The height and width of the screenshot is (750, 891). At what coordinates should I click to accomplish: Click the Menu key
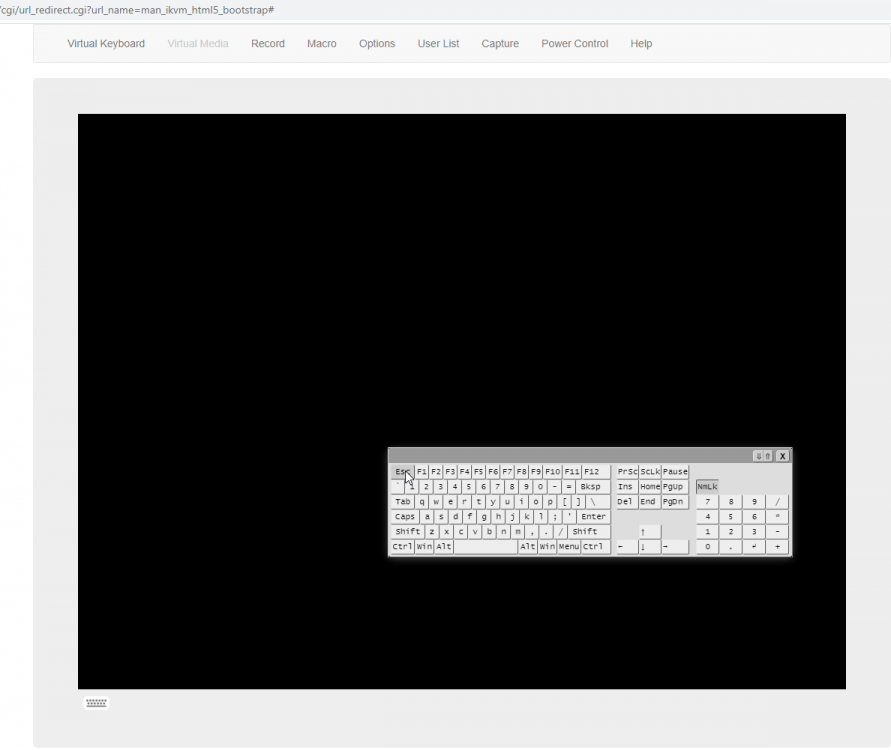[x=569, y=547]
